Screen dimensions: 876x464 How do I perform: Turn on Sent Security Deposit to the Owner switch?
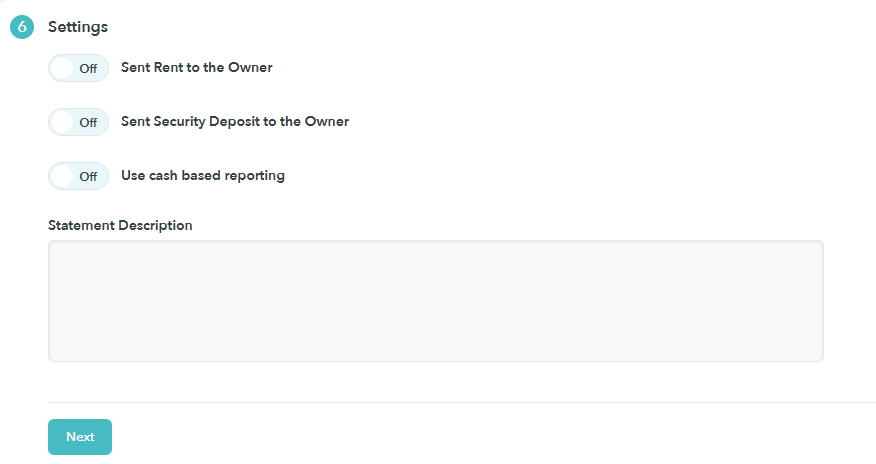pyautogui.click(x=78, y=122)
